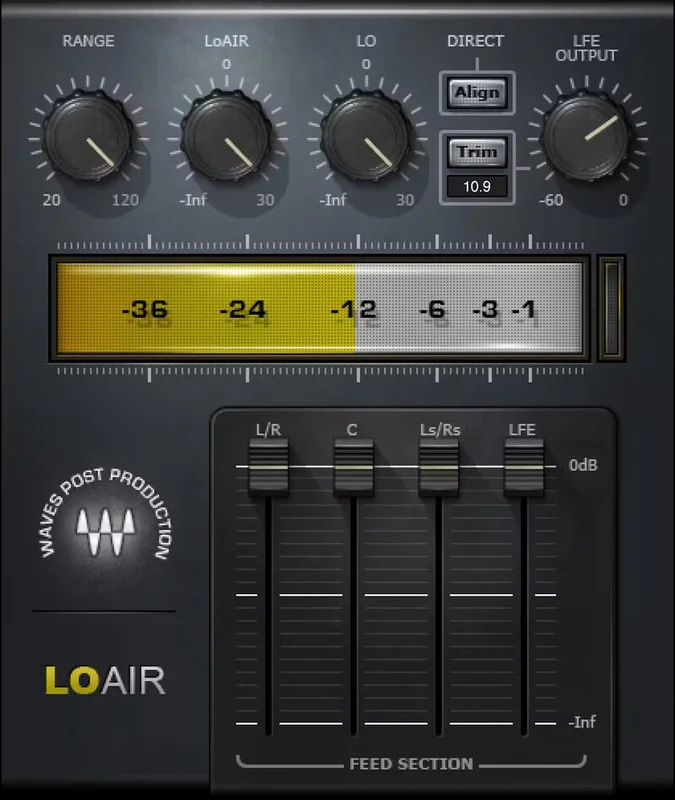The width and height of the screenshot is (675, 800).
Task: Click the LO knob
Action: (x=366, y=135)
